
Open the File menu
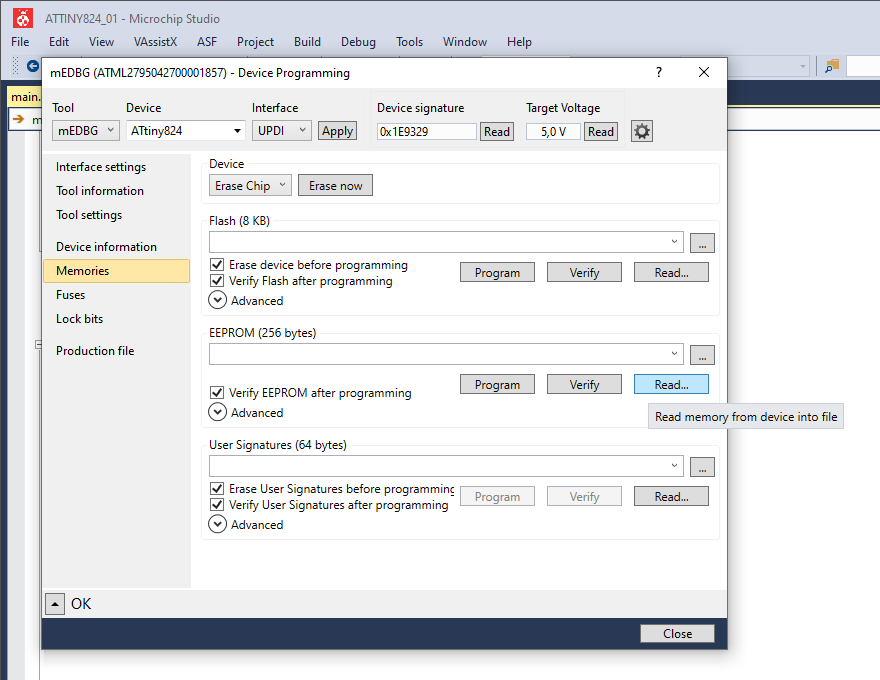point(20,42)
